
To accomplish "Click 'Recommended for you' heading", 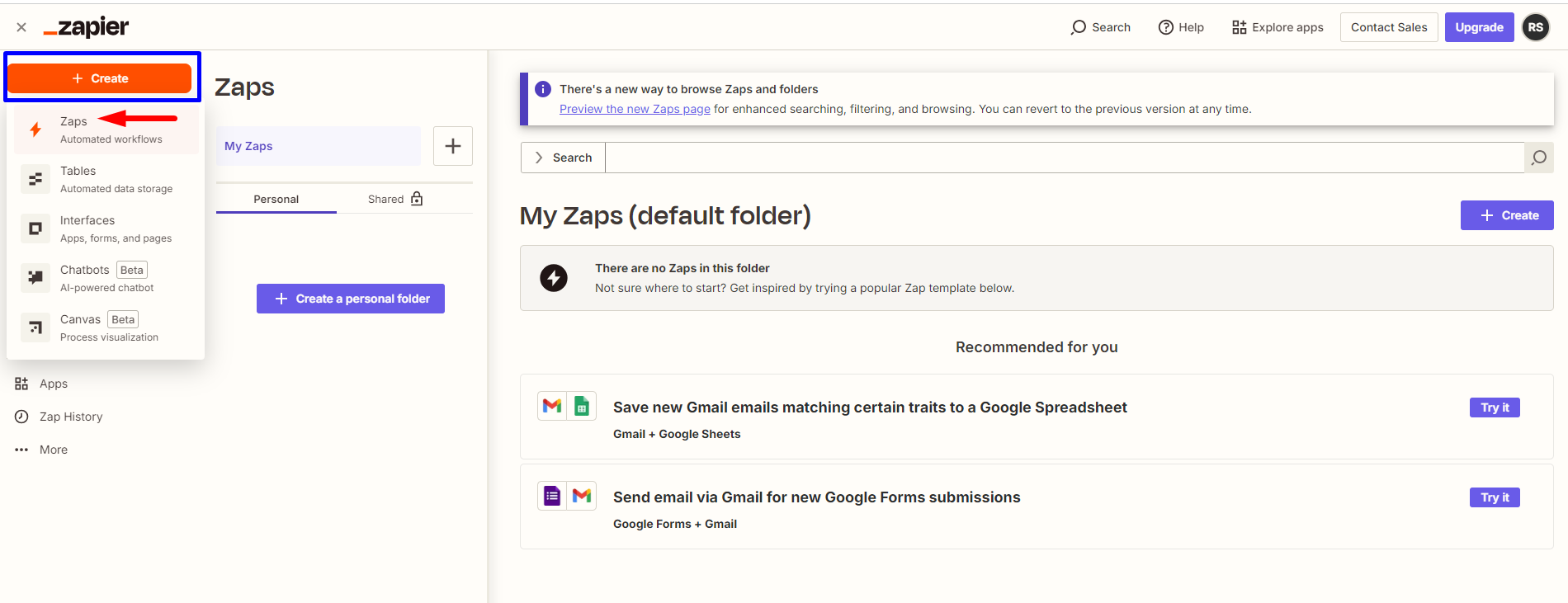I will tap(1037, 347).
